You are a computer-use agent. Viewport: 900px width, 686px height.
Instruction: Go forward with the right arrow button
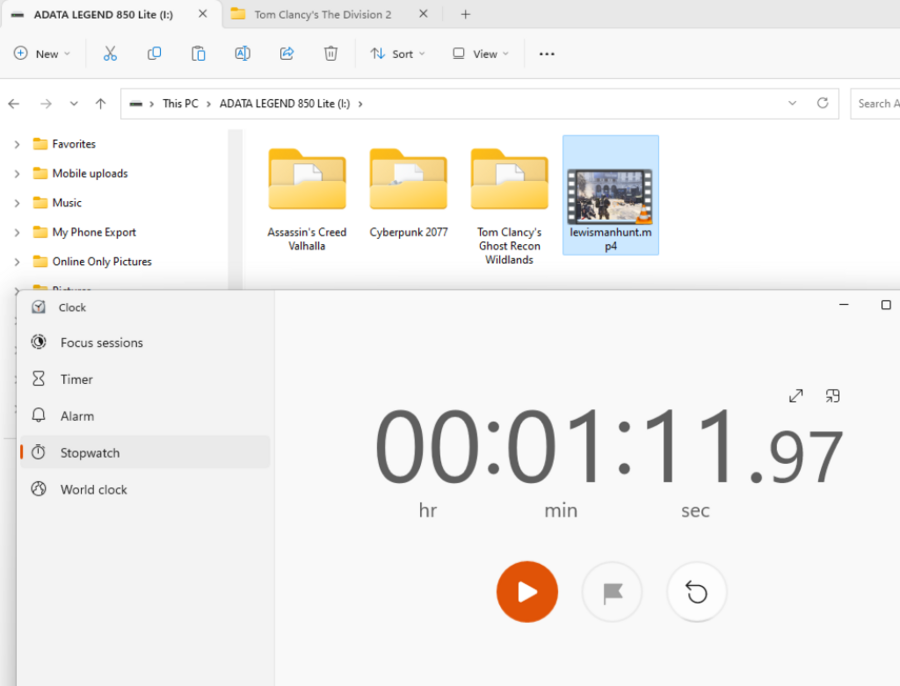point(46,104)
